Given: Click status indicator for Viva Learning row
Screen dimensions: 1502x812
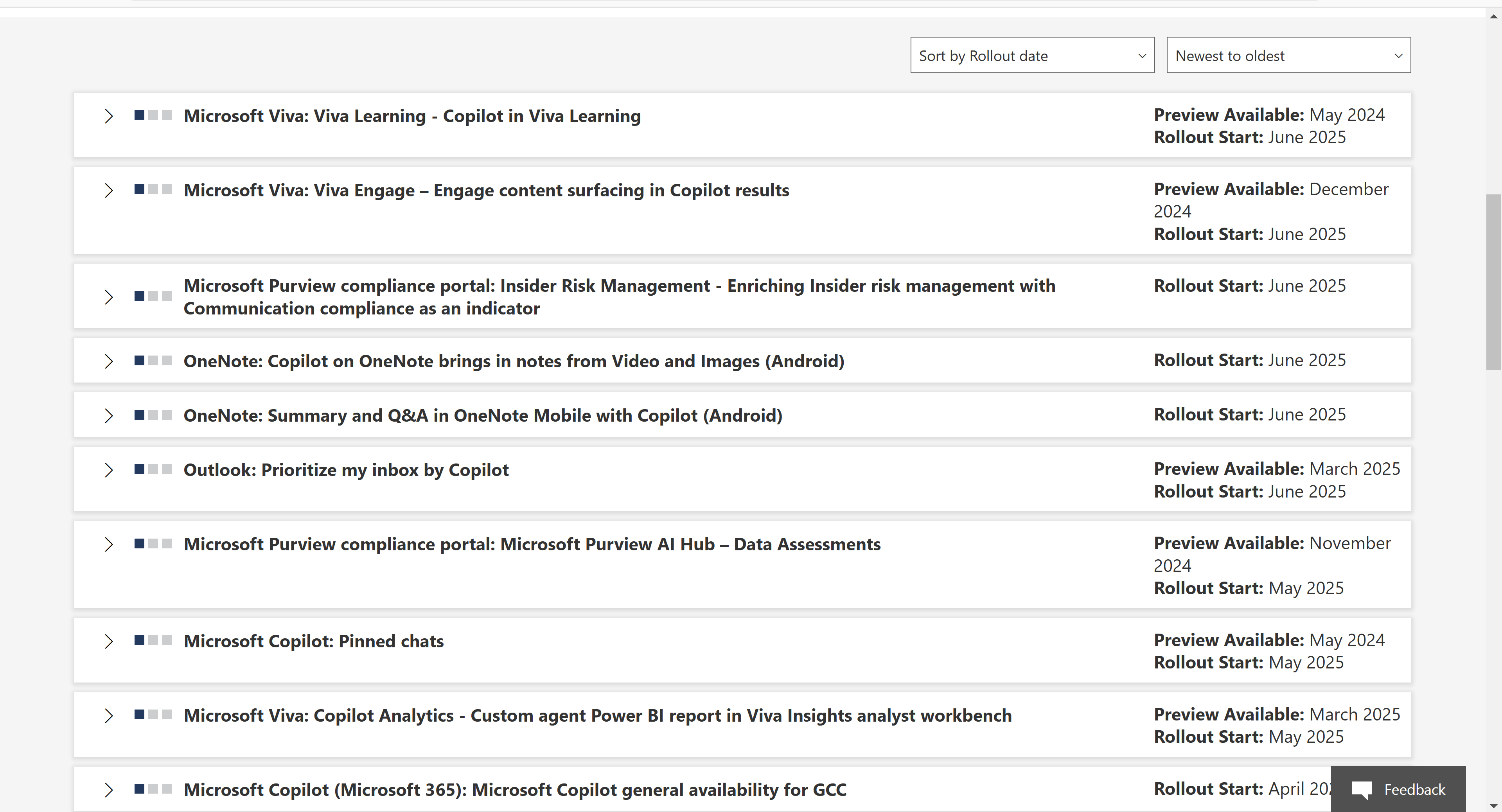Looking at the screenshot, I should (153, 115).
